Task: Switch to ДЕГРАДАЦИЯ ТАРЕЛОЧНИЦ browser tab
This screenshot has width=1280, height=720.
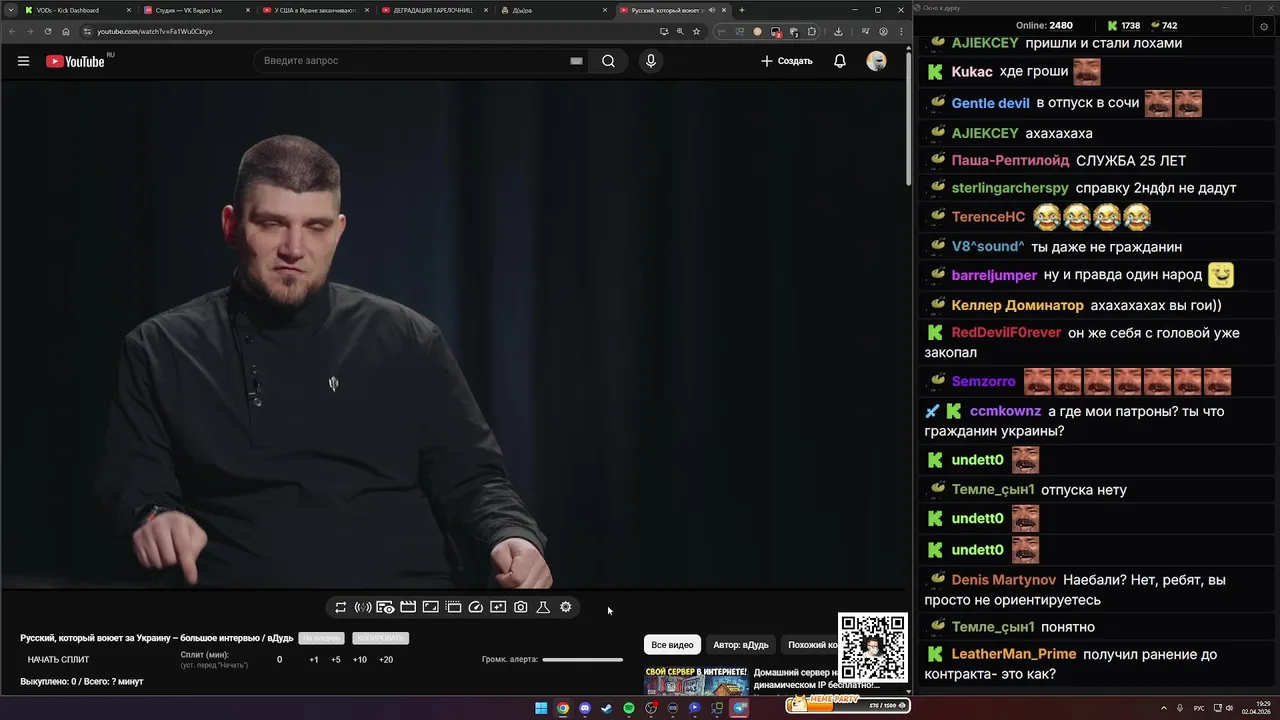Action: pyautogui.click(x=433, y=10)
